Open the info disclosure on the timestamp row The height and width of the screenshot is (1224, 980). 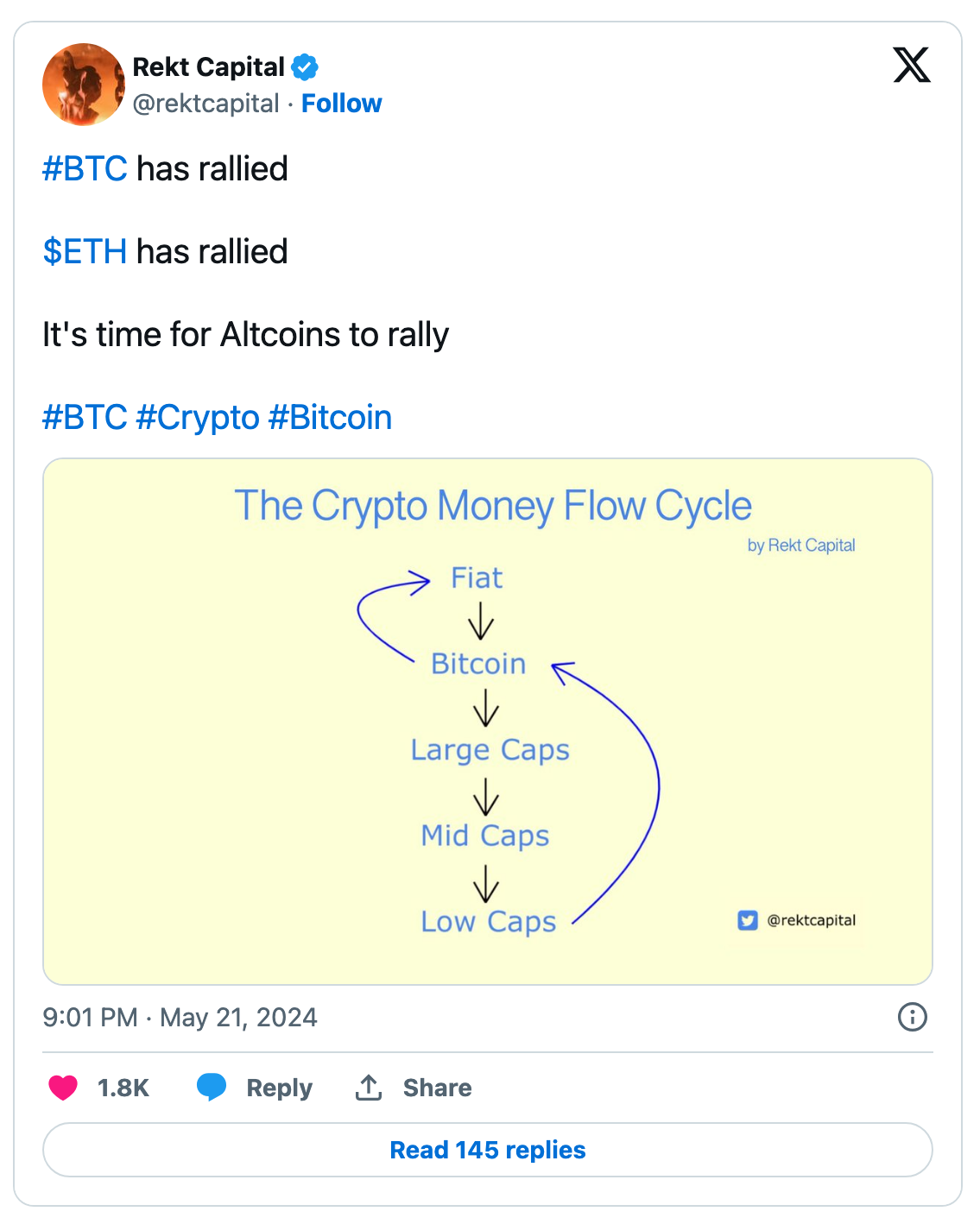point(912,1018)
